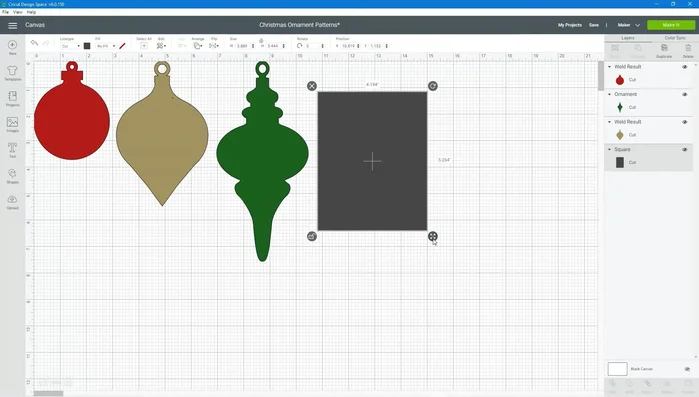
Task: Hide the tan Weld Result layer
Action: (x=685, y=122)
